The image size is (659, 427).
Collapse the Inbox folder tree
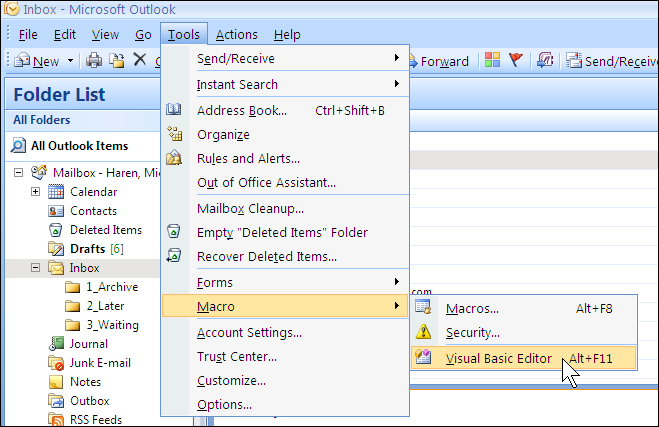(x=36, y=268)
